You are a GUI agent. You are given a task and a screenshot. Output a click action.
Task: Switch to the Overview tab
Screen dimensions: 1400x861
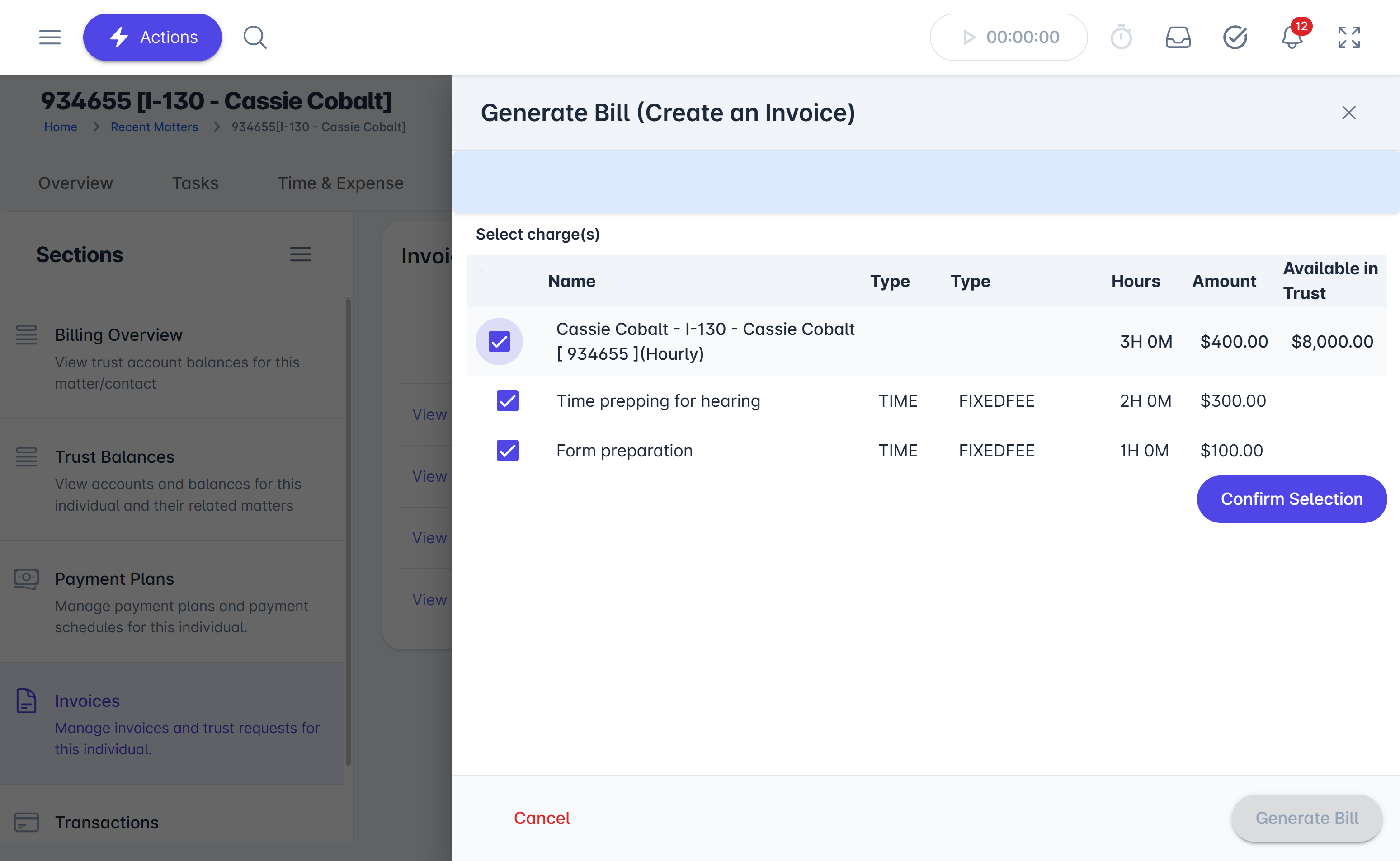coord(76,183)
